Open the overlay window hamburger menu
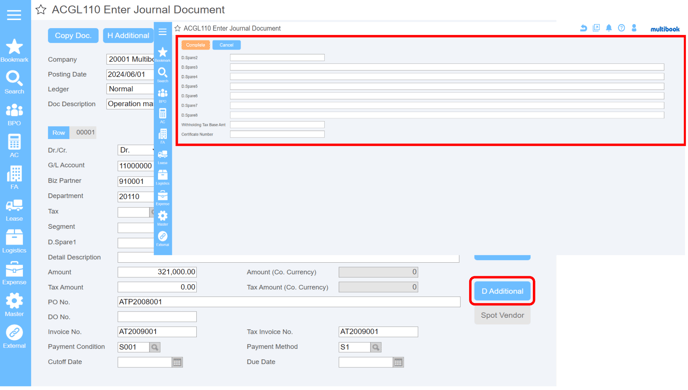 [162, 32]
